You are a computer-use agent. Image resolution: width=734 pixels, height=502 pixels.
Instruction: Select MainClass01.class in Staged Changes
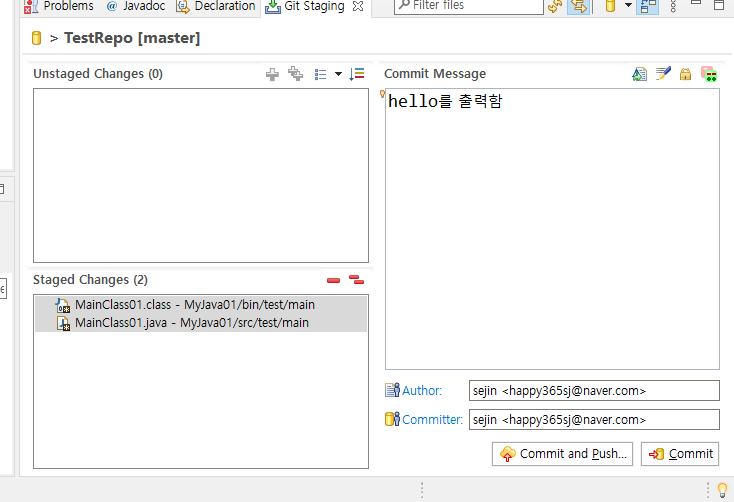201,305
